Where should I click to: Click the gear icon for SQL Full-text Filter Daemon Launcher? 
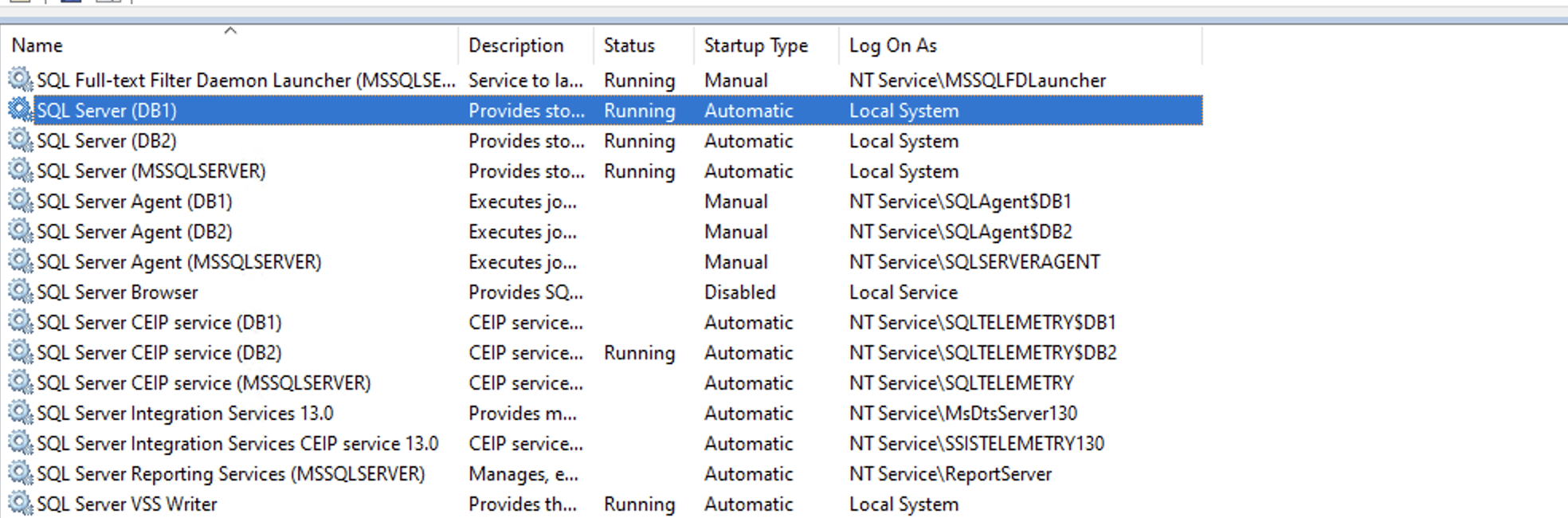tap(21, 79)
